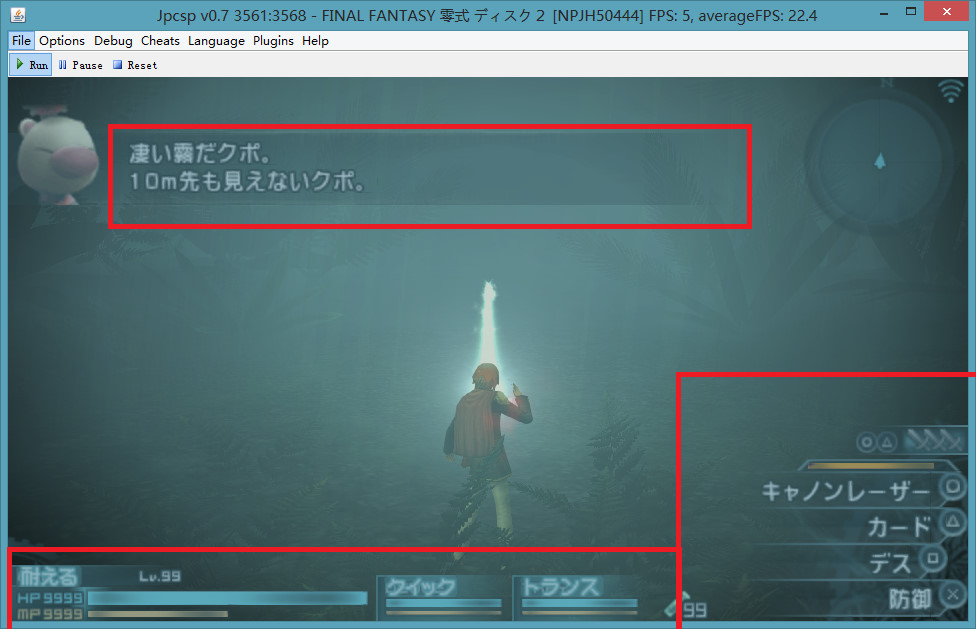Click the circle button icon beside キャノンレーザー
The height and width of the screenshot is (629, 976).
[952, 486]
